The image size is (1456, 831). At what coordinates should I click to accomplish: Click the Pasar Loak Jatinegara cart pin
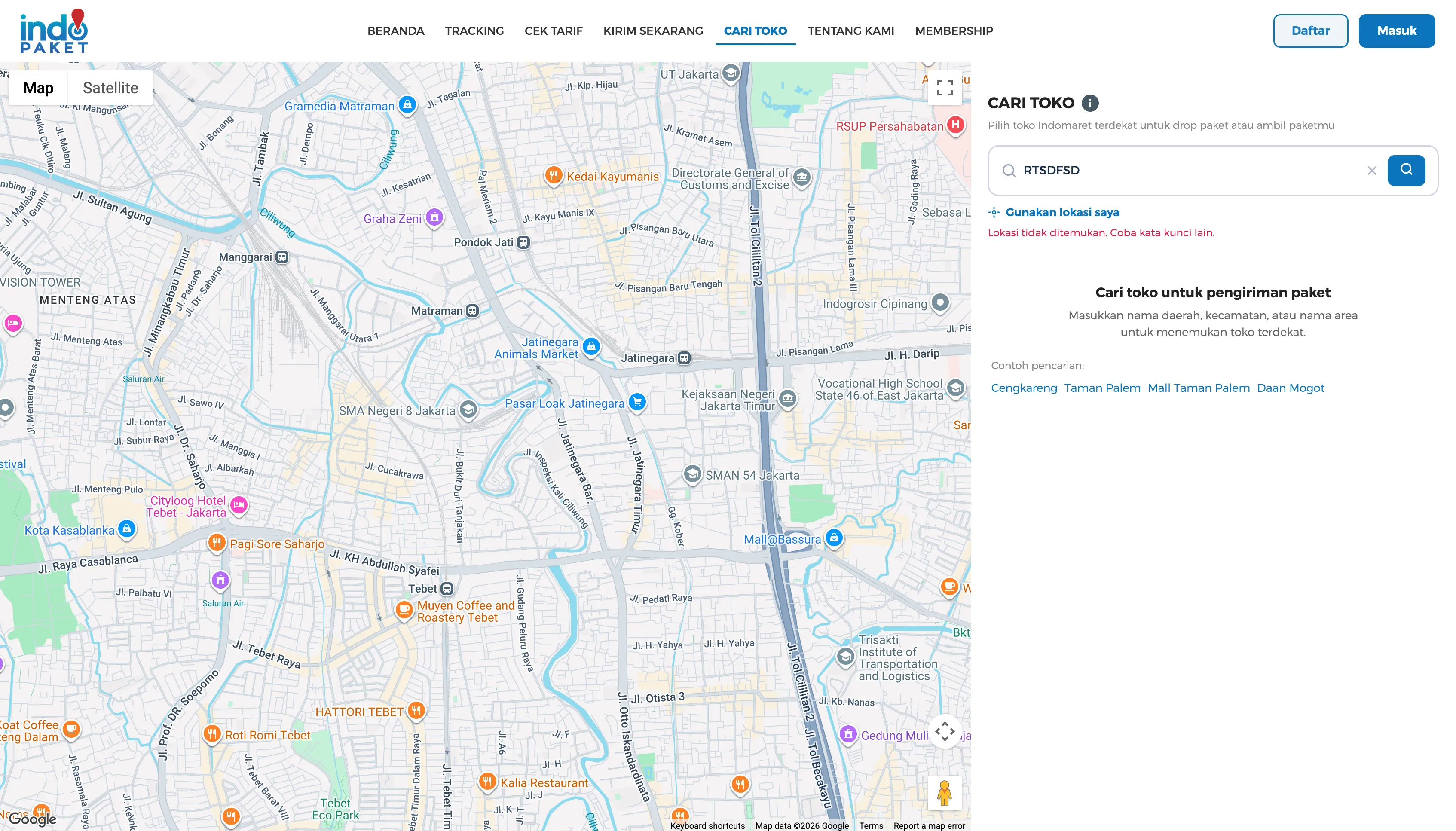(637, 402)
